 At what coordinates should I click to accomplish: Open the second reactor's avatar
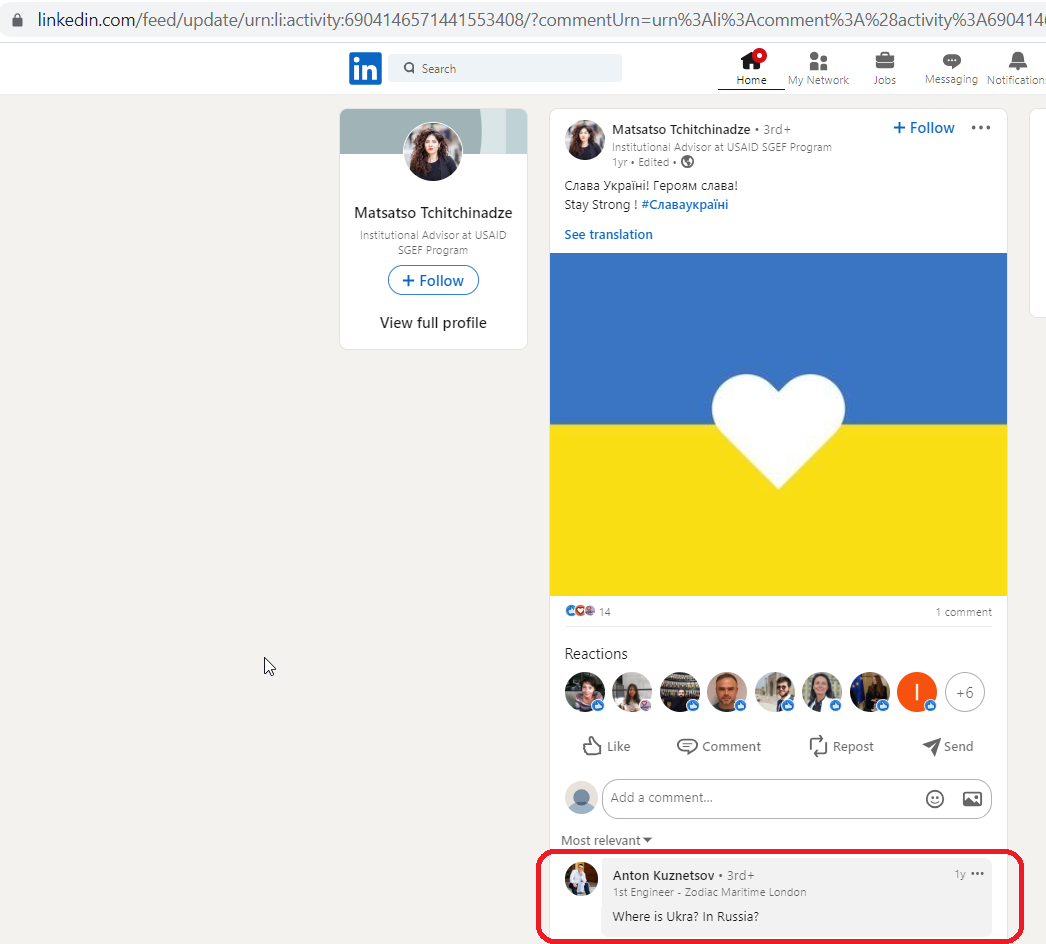click(632, 692)
